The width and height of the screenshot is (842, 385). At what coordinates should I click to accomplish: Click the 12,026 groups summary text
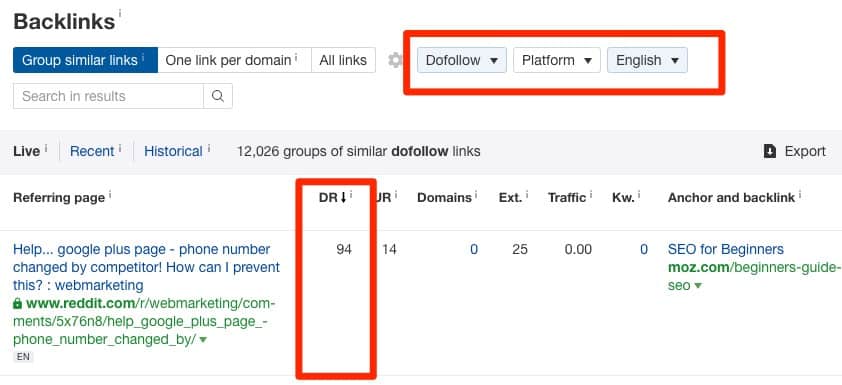(359, 151)
